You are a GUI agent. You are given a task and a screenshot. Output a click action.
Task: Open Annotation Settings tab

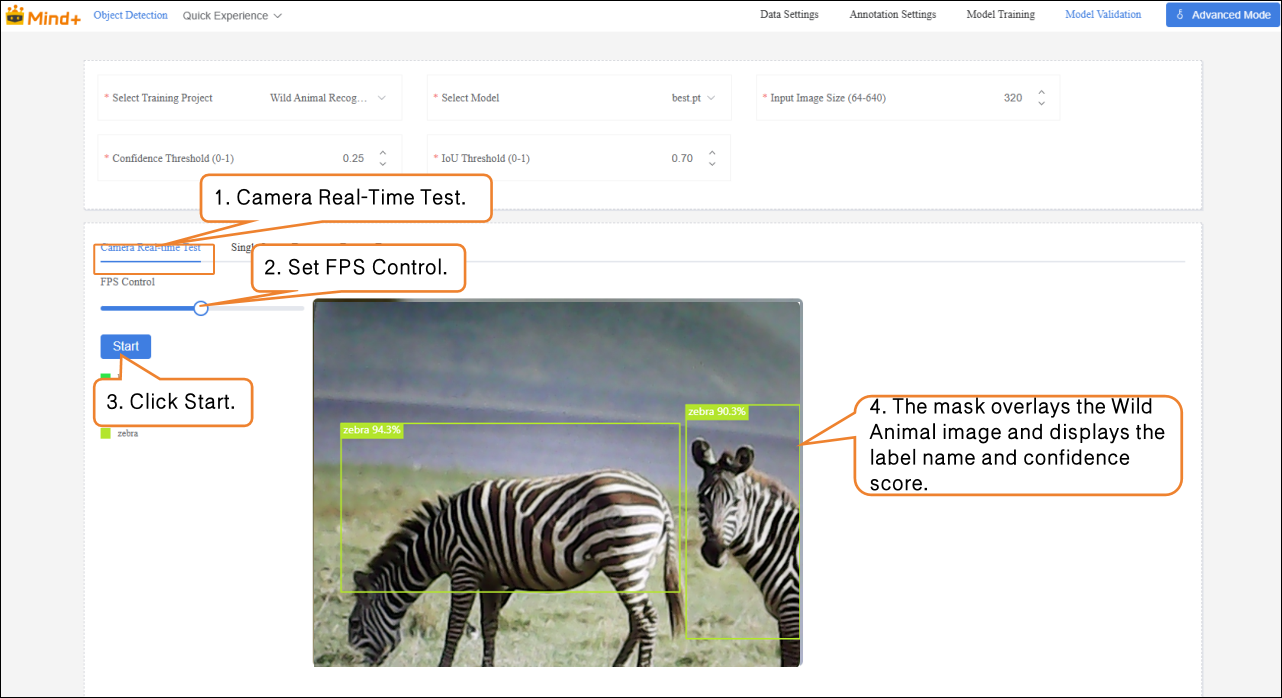pyautogui.click(x=892, y=15)
